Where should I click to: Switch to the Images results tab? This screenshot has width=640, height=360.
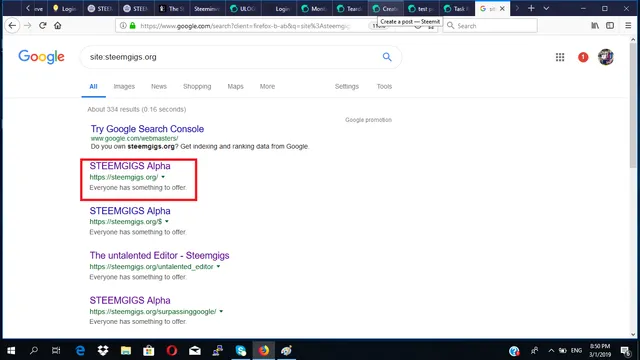click(x=124, y=87)
